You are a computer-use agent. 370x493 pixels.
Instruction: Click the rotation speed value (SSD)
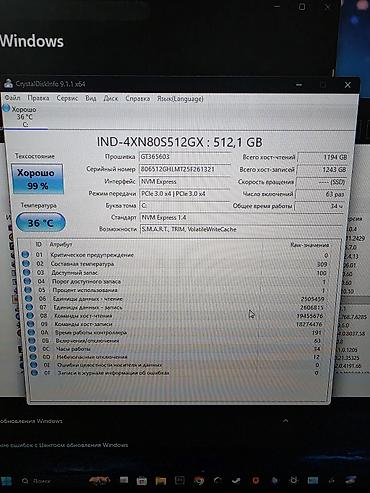point(321,182)
